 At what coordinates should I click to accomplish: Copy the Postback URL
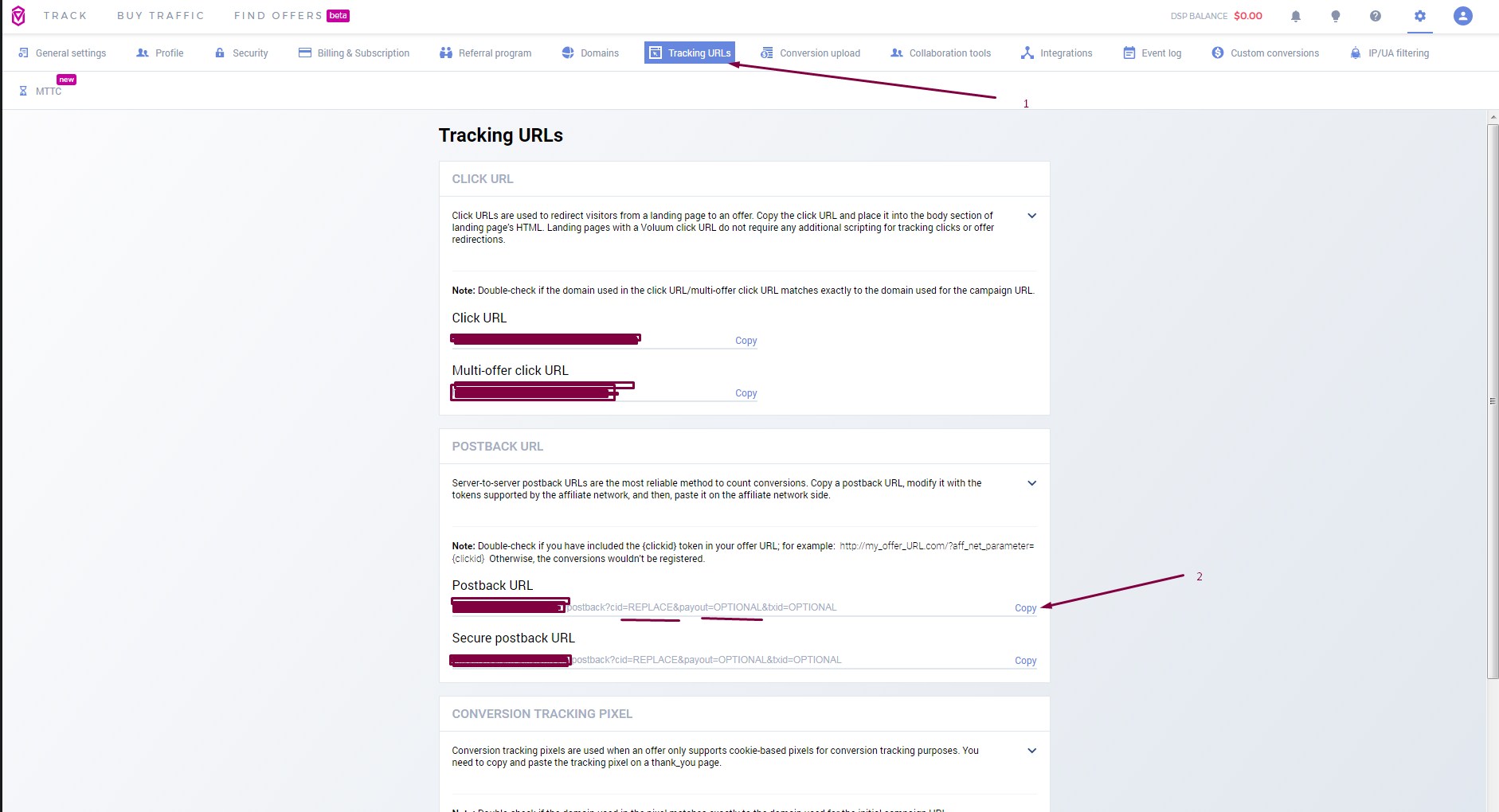click(x=1025, y=608)
